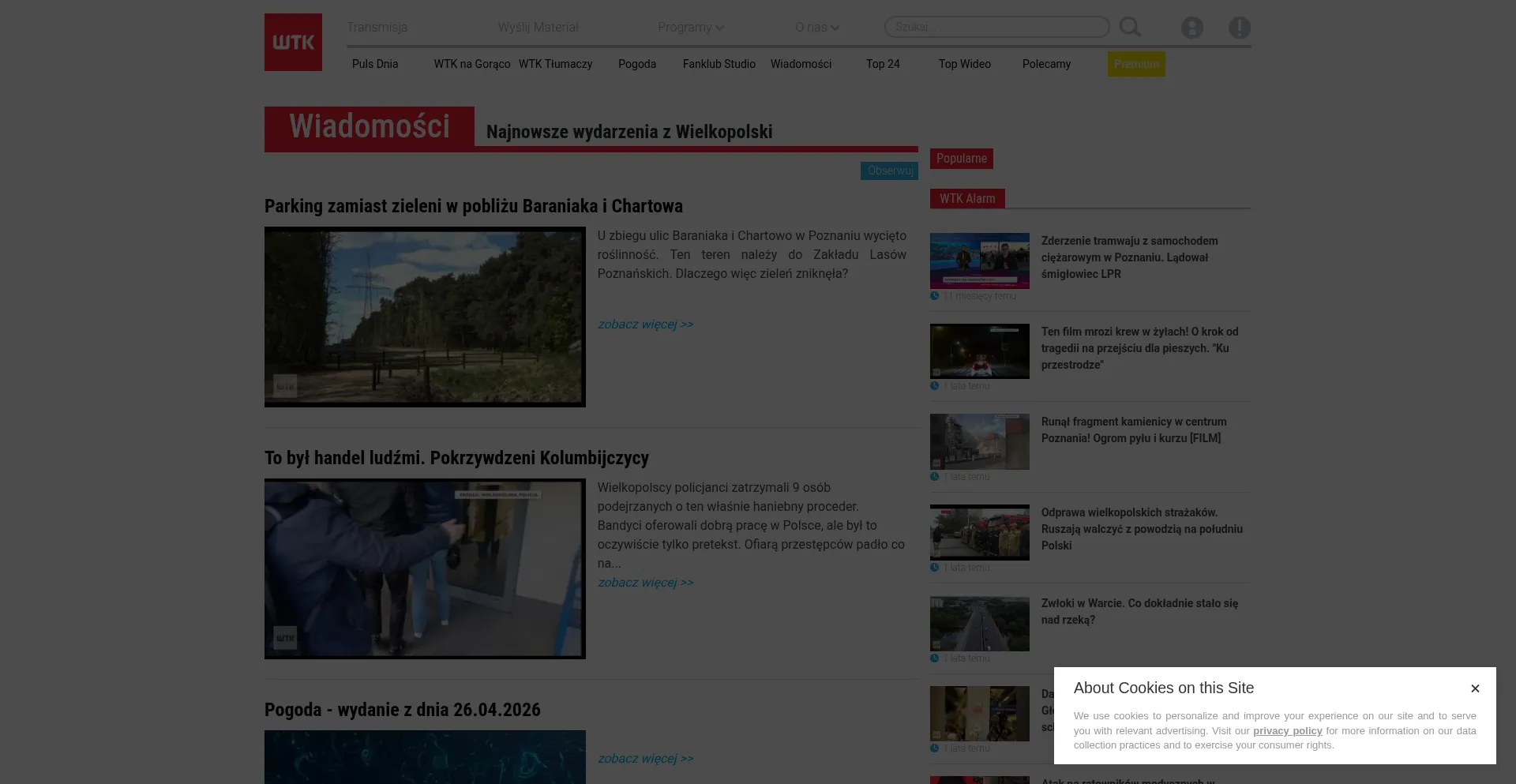1516x784 pixels.
Task: Click 'zobacz więcej' for the parking article
Action: click(x=646, y=324)
